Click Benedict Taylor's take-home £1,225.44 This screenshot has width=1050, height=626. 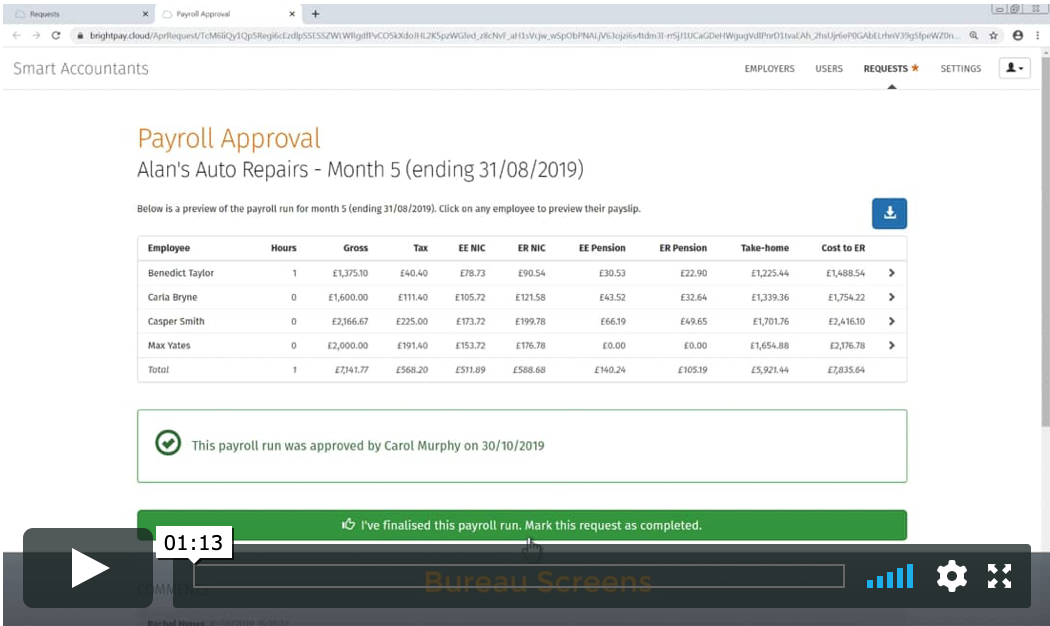(770, 273)
